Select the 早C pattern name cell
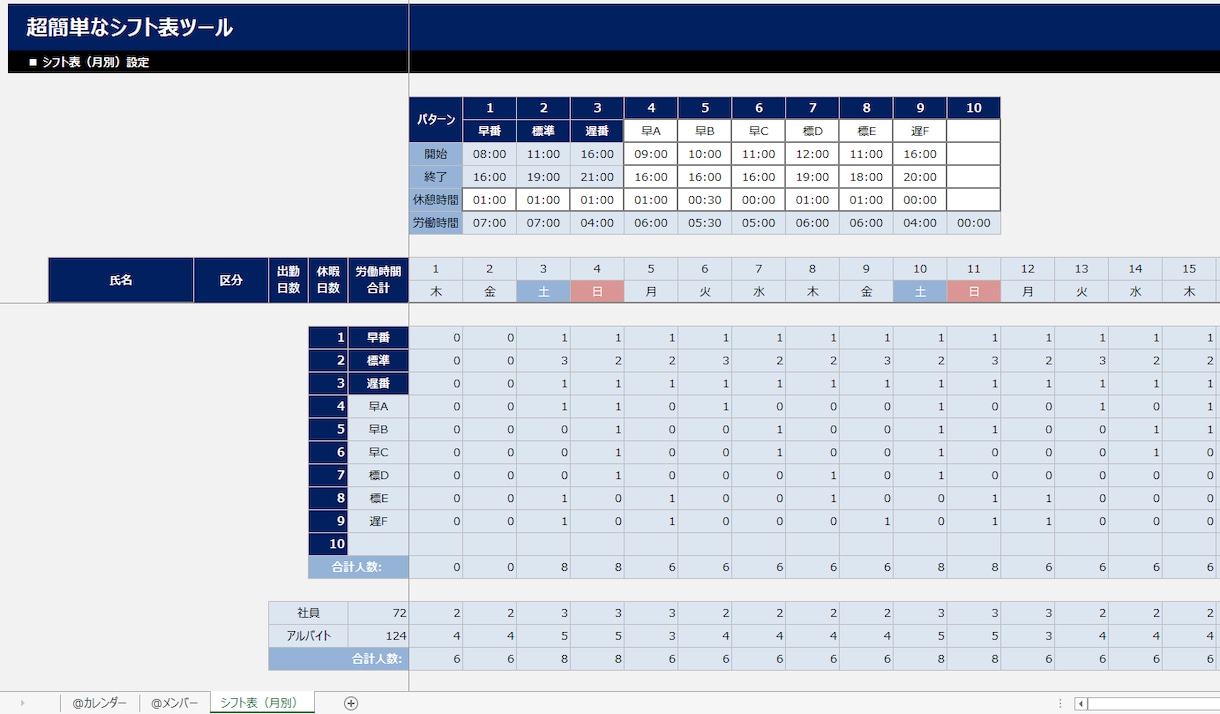 point(759,130)
